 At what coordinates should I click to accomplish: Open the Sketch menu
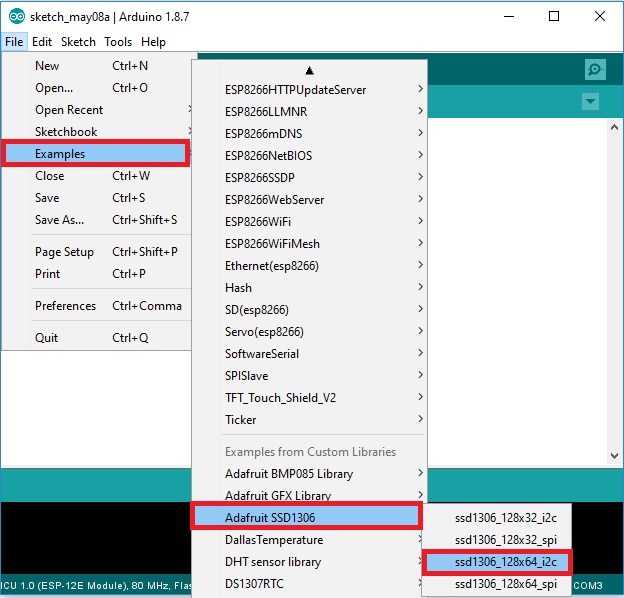[x=78, y=42]
